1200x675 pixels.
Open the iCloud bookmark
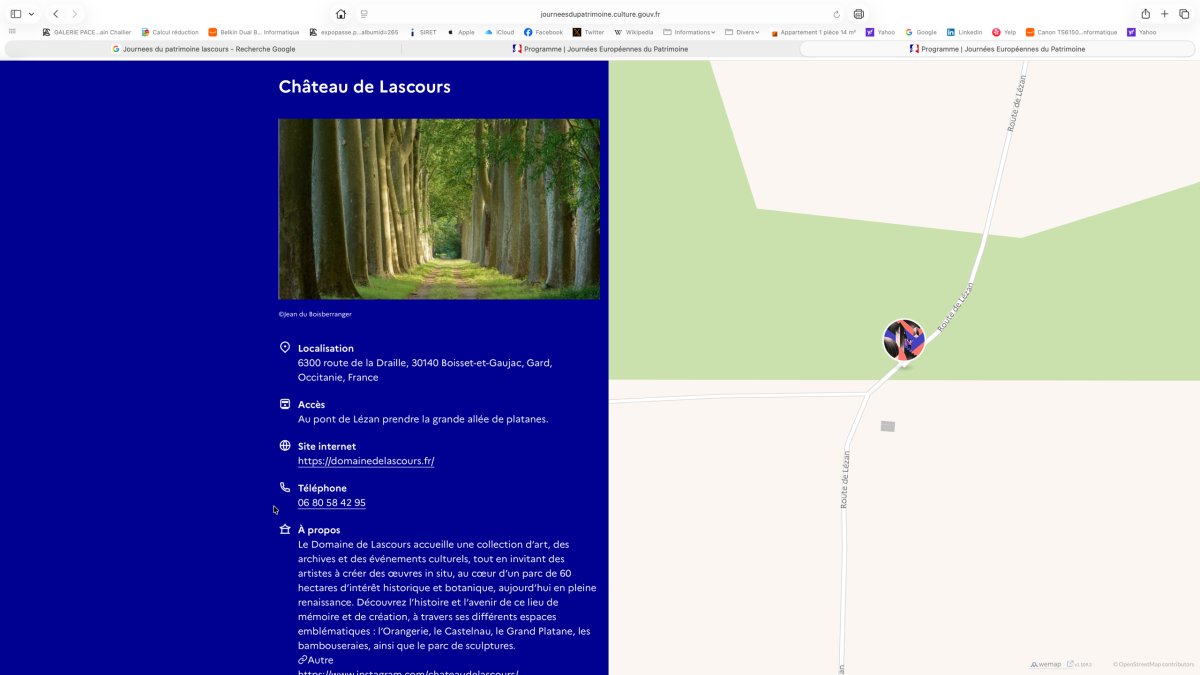[500, 32]
